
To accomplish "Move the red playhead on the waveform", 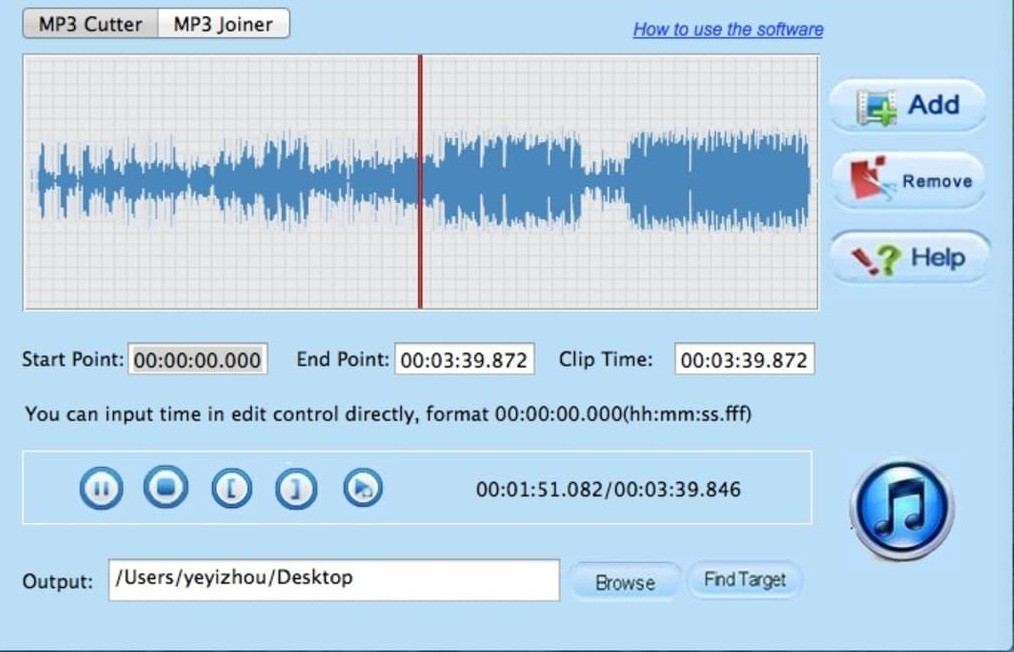I will (x=421, y=185).
